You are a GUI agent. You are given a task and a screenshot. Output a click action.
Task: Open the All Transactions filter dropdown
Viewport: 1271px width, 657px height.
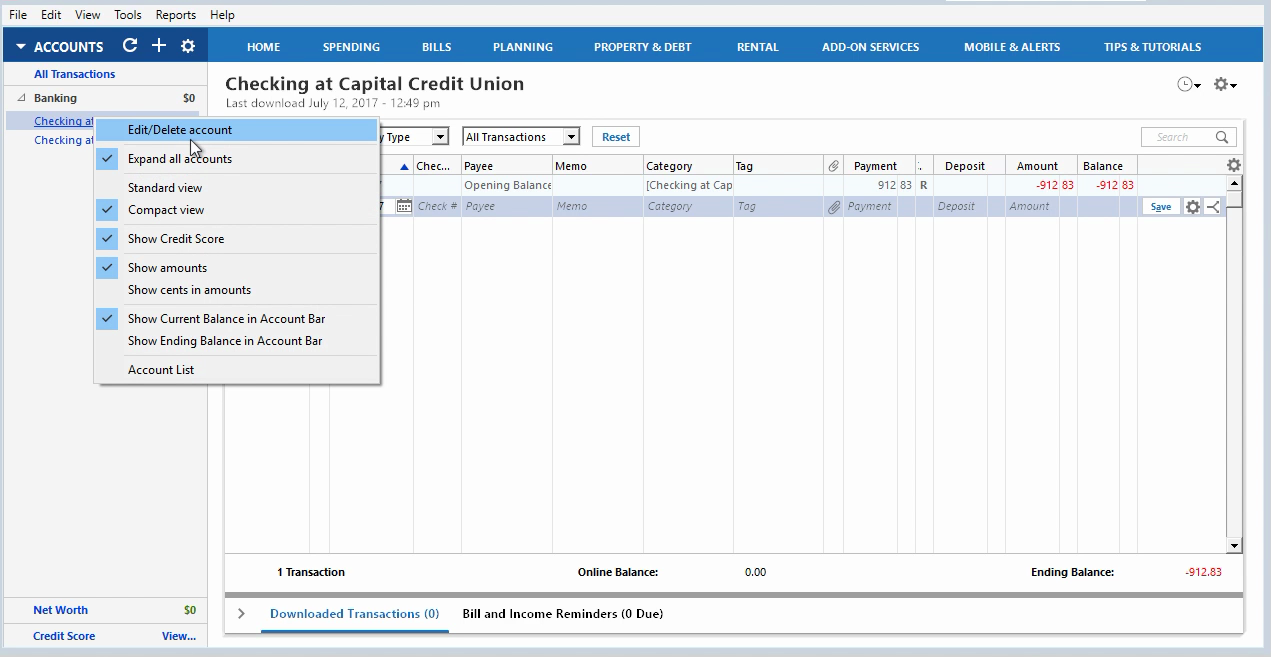click(570, 137)
